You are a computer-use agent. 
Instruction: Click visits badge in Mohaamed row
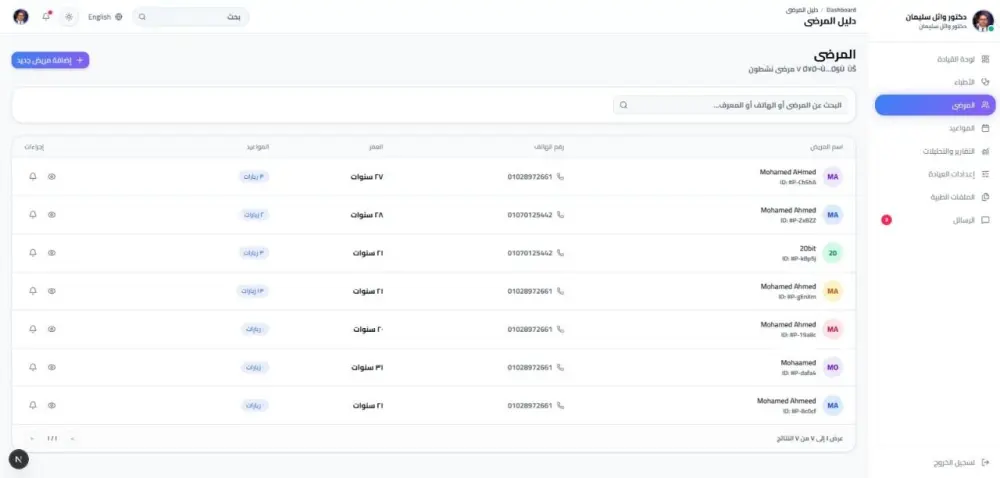[255, 368]
